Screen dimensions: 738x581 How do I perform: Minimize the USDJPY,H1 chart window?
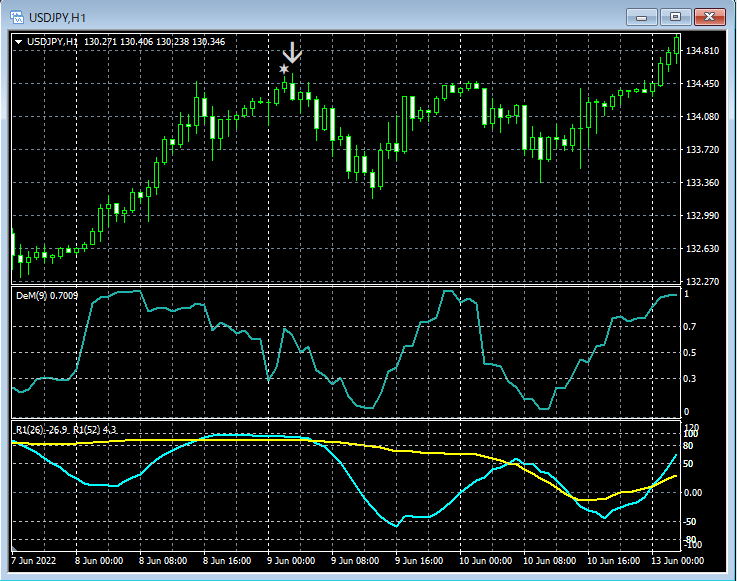641,17
